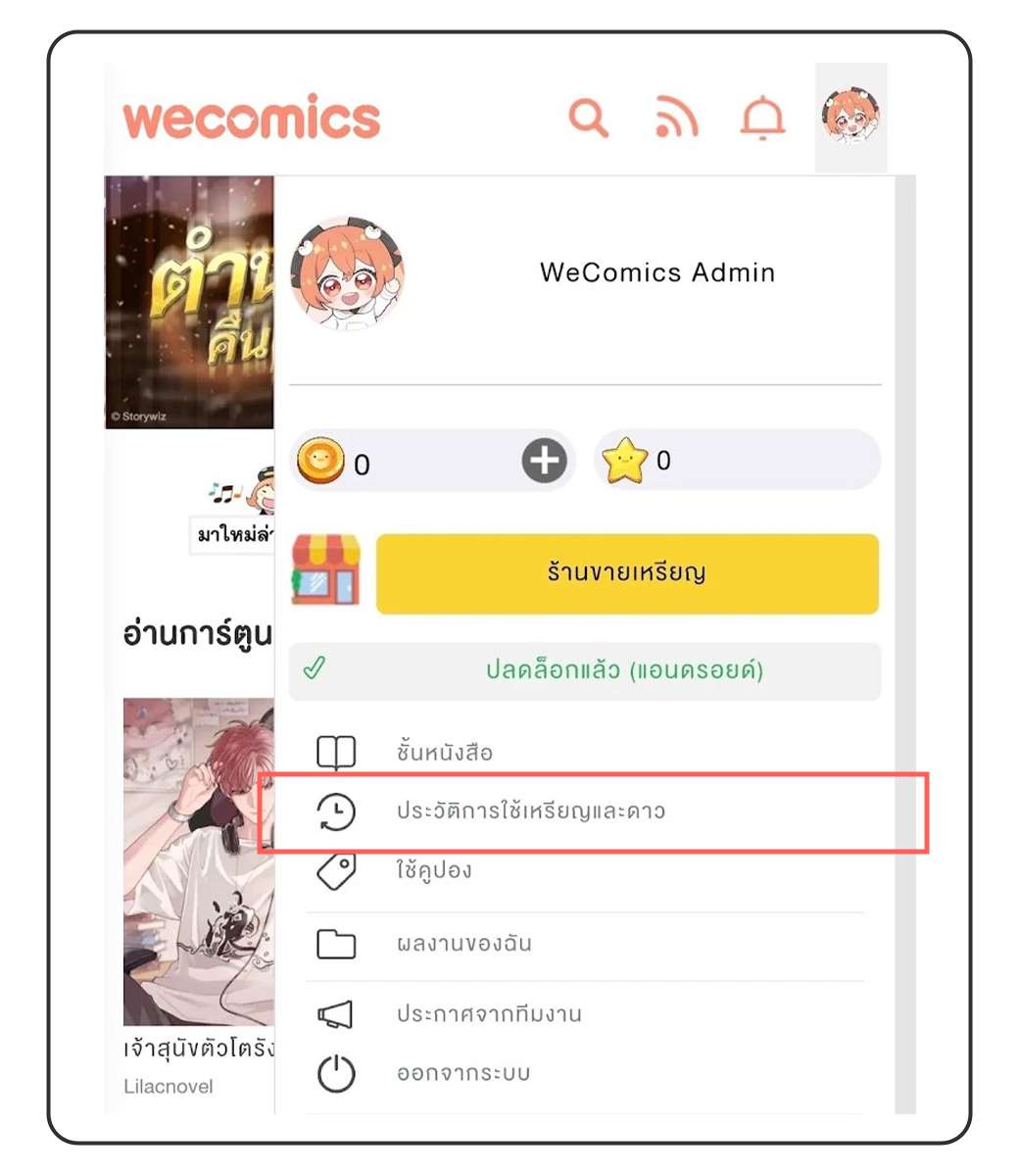Select the gold coin balance icon

[321, 461]
